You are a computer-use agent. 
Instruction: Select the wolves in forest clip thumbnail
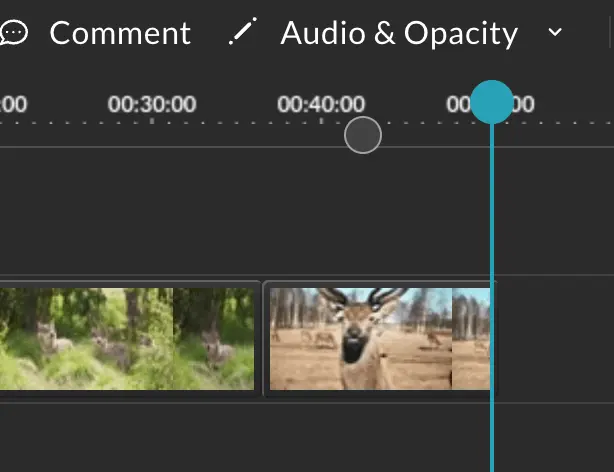[x=126, y=339]
